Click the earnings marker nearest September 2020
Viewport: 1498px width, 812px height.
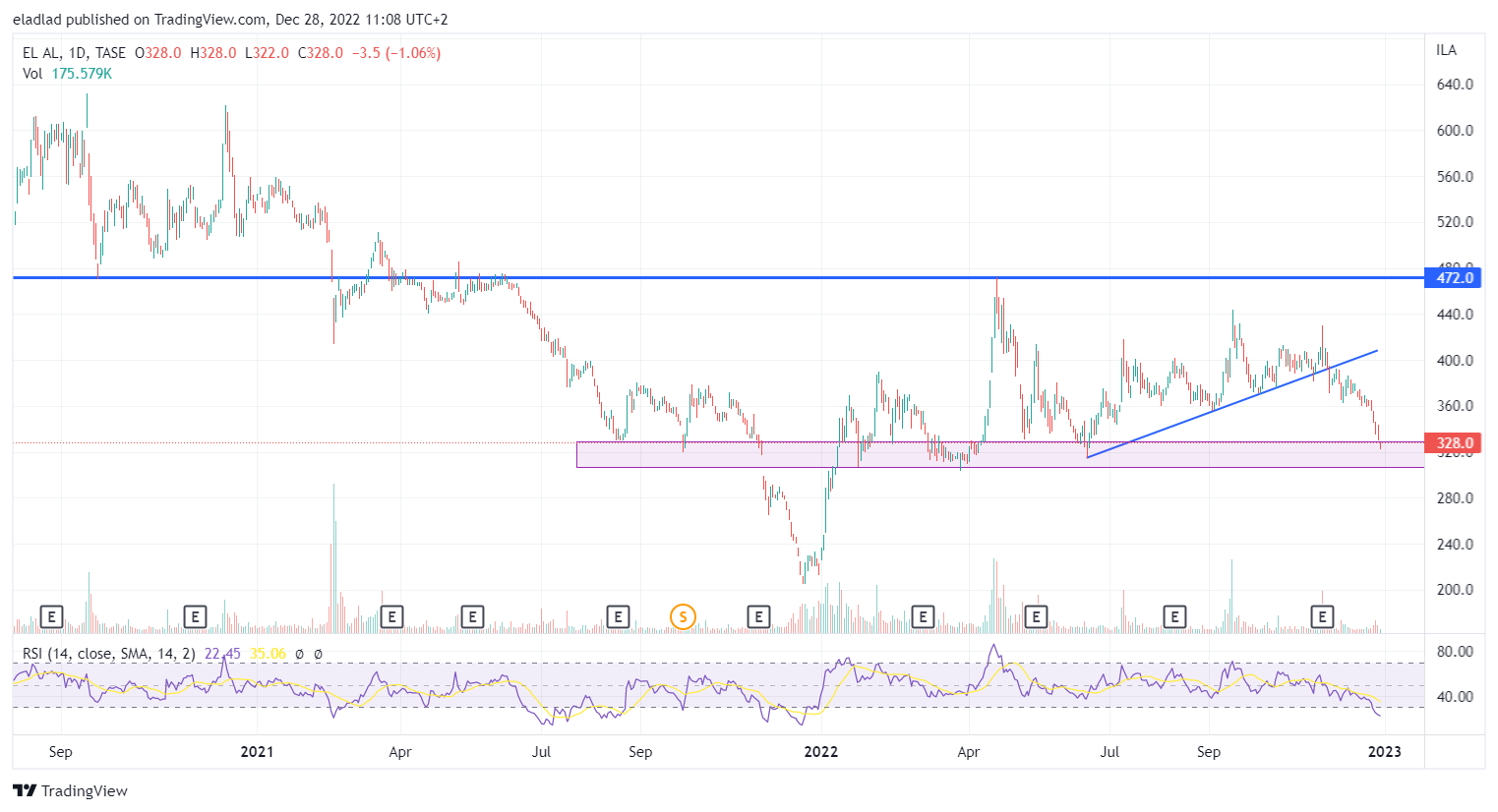[51, 616]
